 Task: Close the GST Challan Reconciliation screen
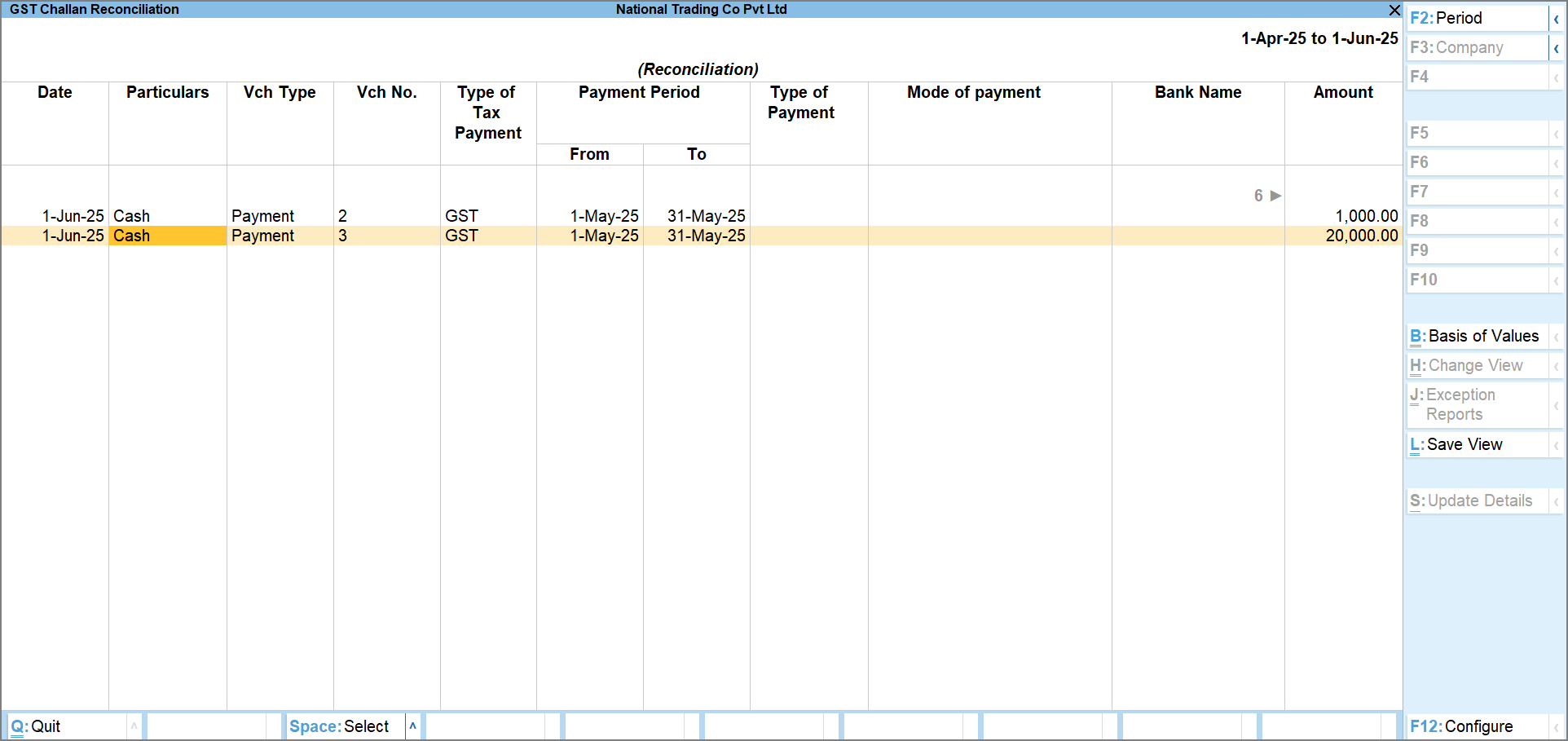1394,10
